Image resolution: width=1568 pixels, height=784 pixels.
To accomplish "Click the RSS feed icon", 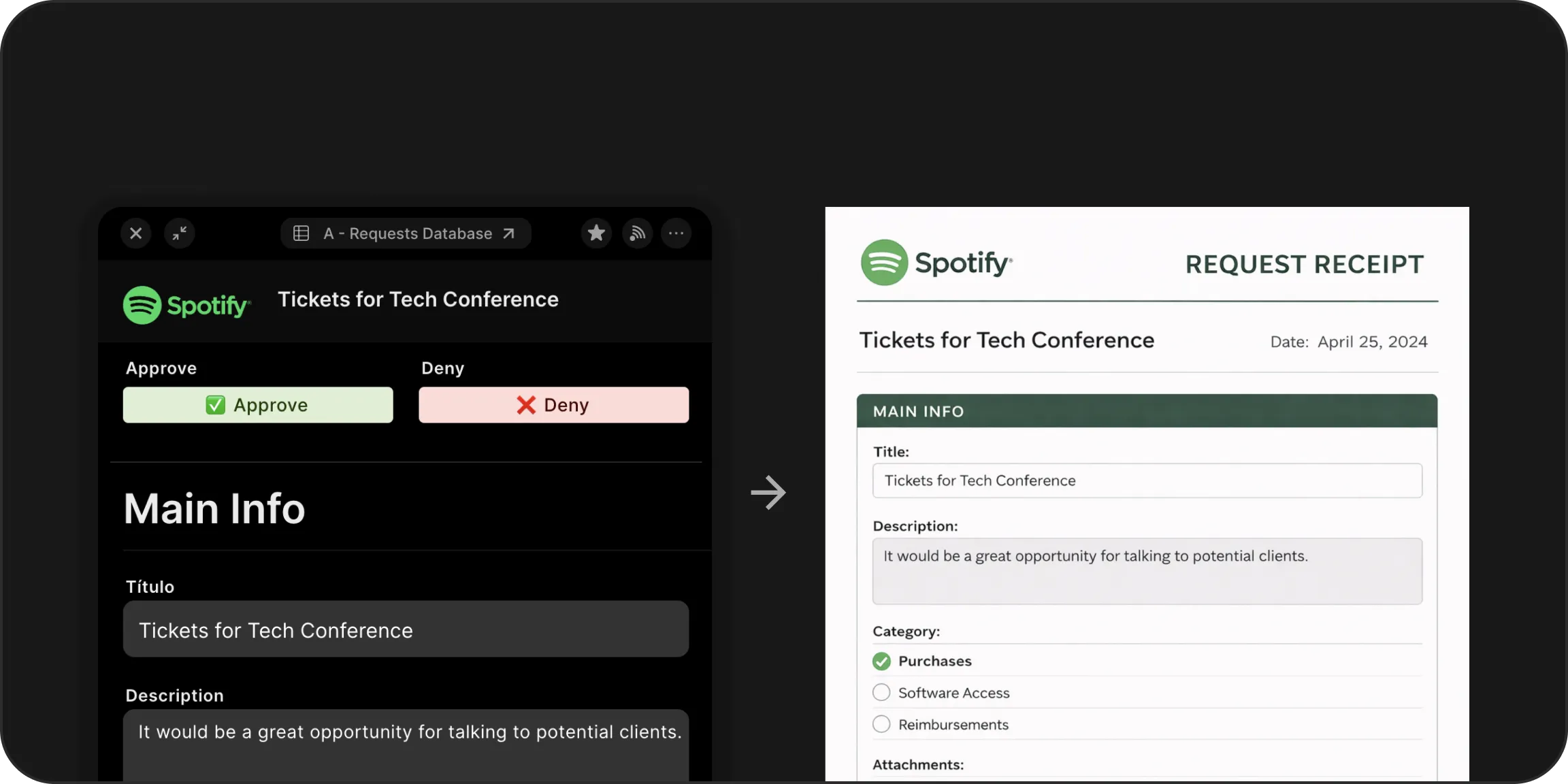I will pyautogui.click(x=637, y=233).
